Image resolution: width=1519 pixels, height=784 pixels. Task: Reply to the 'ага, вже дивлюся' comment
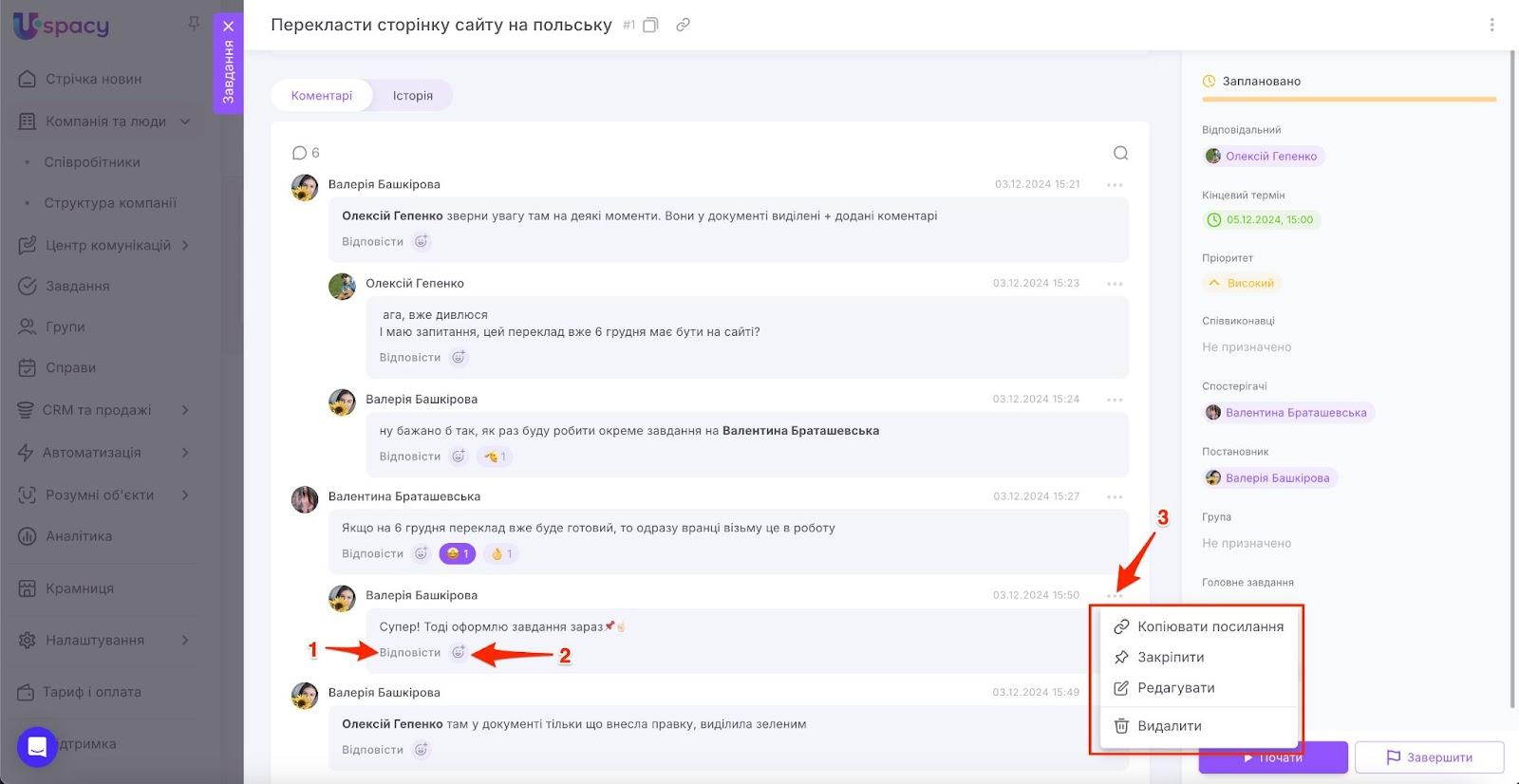[x=410, y=358]
